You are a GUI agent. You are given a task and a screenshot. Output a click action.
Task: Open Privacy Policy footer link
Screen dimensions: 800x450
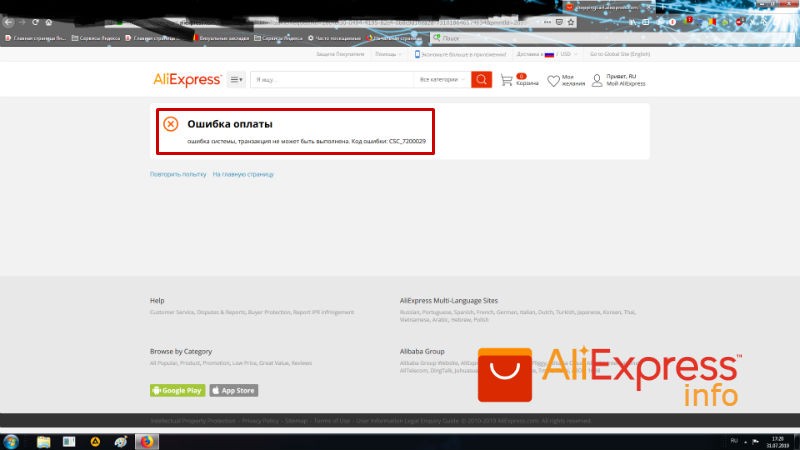coord(260,421)
